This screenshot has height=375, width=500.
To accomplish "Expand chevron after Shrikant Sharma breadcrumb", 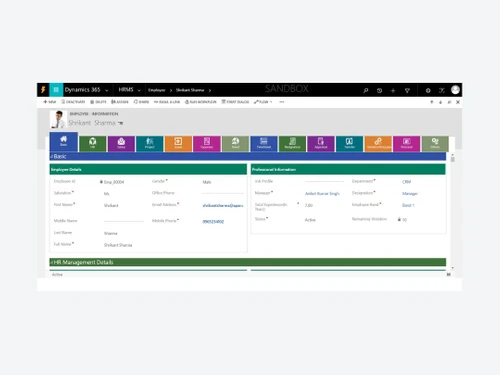I will 210,90.
